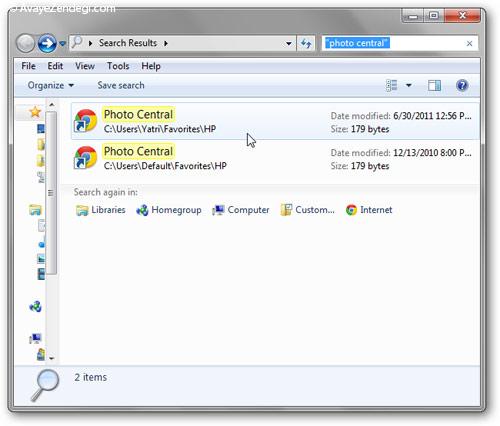Click the back navigation arrow button
Screen dimensions: 500x426
click(25, 43)
